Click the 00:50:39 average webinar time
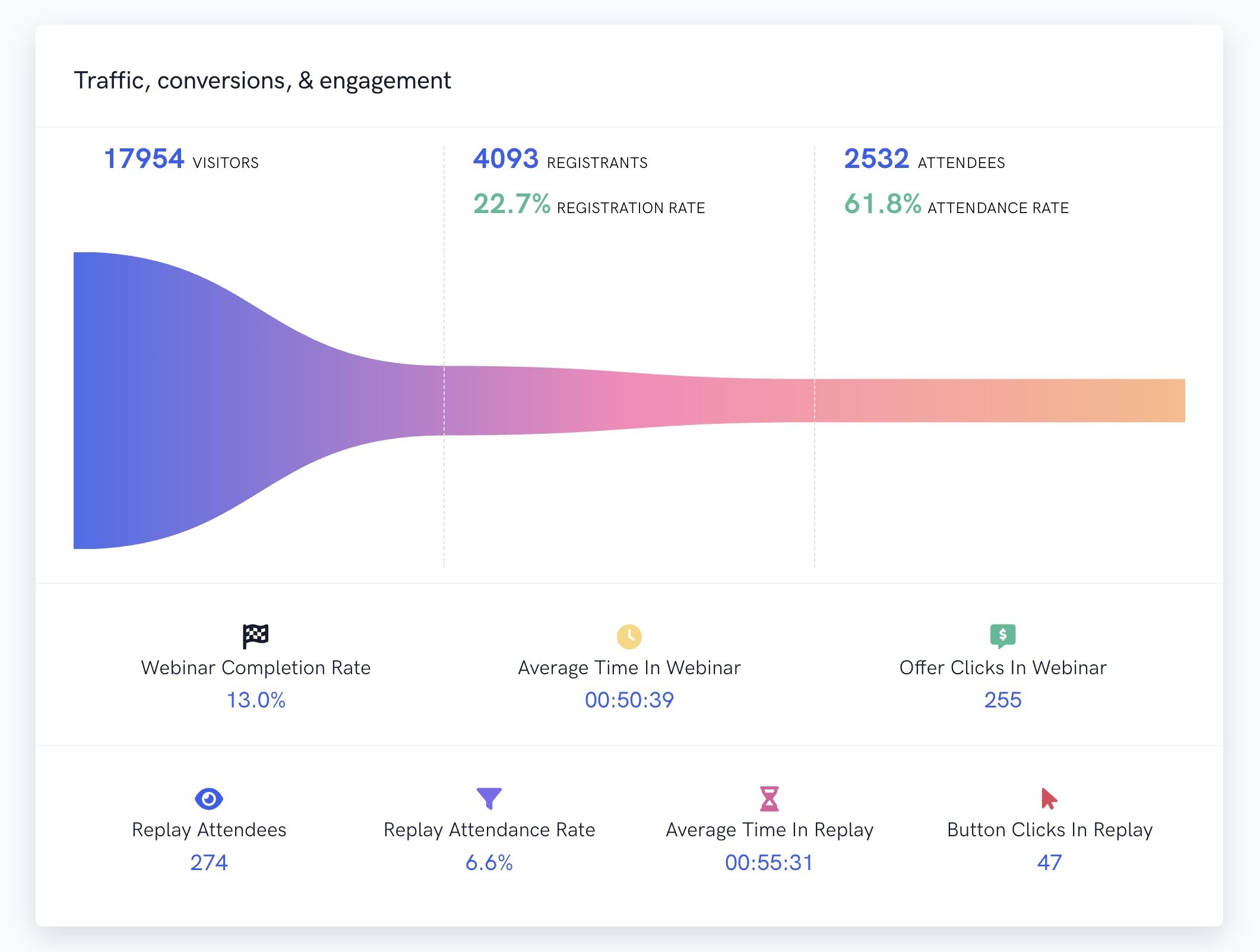The width and height of the screenshot is (1260, 952). [x=629, y=700]
